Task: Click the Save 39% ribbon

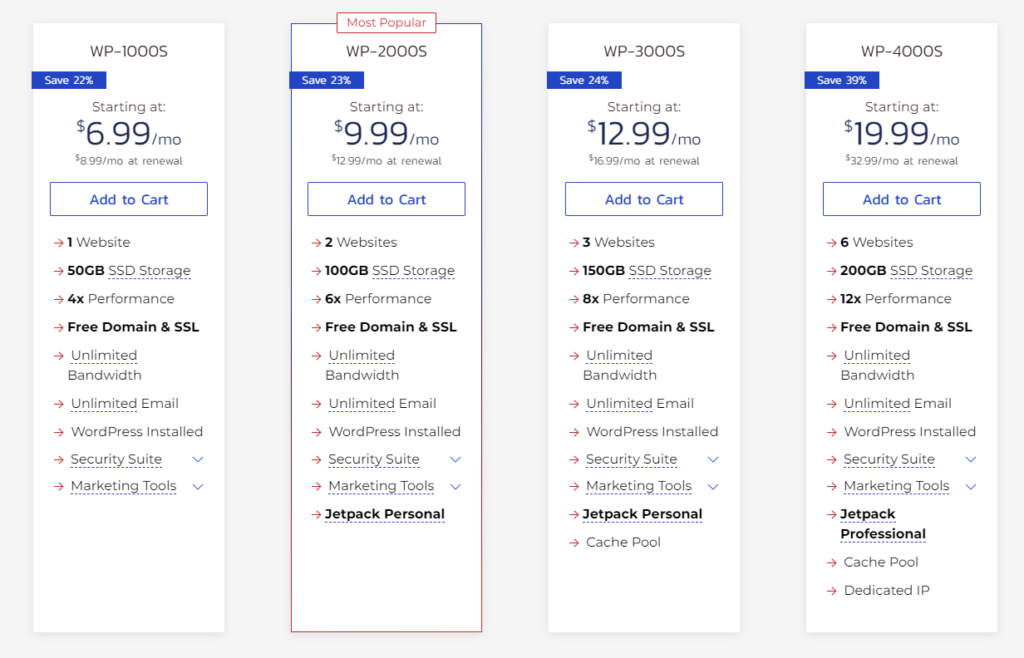Action: click(842, 80)
